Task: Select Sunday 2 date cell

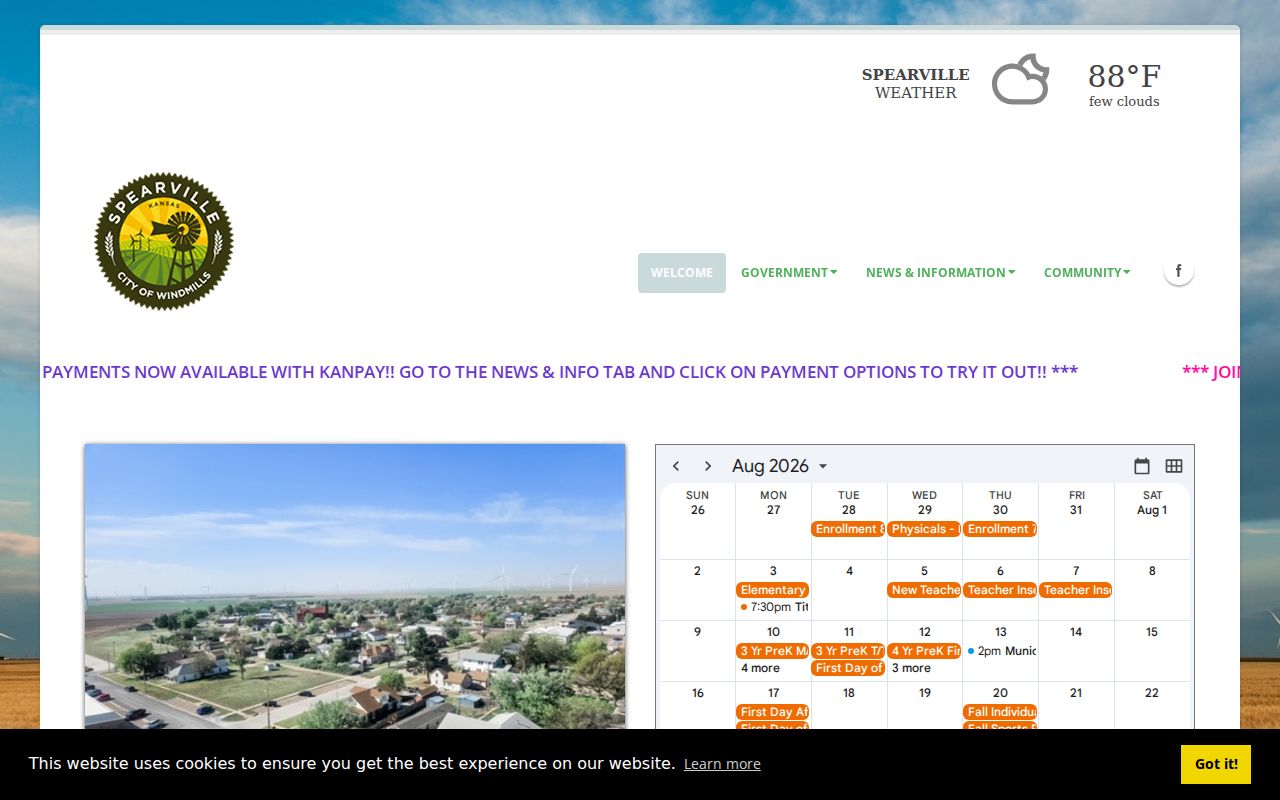Action: (698, 571)
